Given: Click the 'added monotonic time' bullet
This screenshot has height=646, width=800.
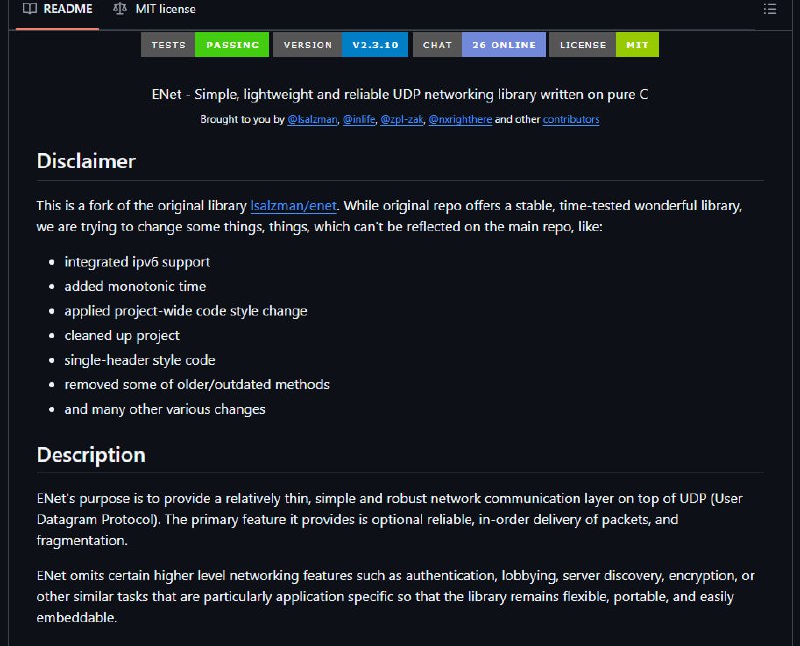Looking at the screenshot, I should 135,286.
